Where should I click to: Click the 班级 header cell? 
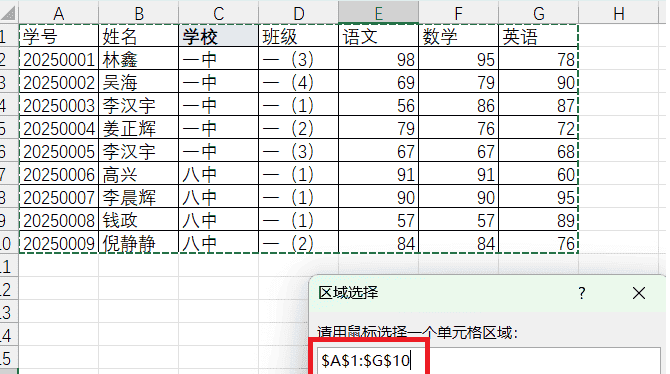point(298,36)
